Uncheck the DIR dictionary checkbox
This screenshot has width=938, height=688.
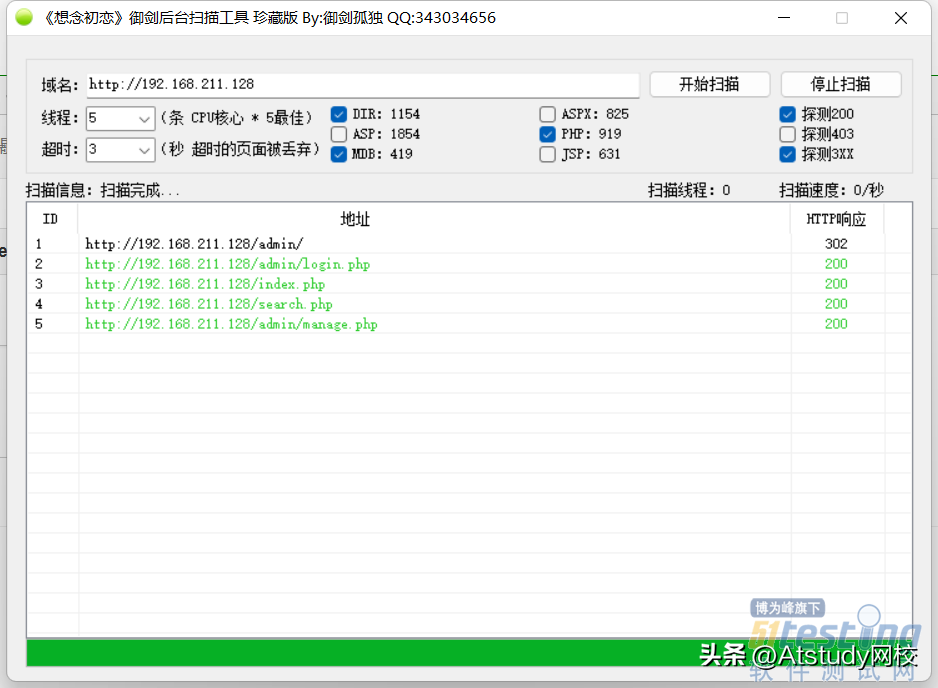click(x=339, y=114)
